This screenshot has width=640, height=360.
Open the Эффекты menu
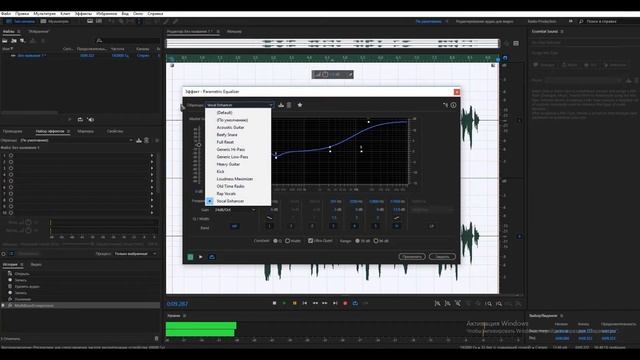83,13
